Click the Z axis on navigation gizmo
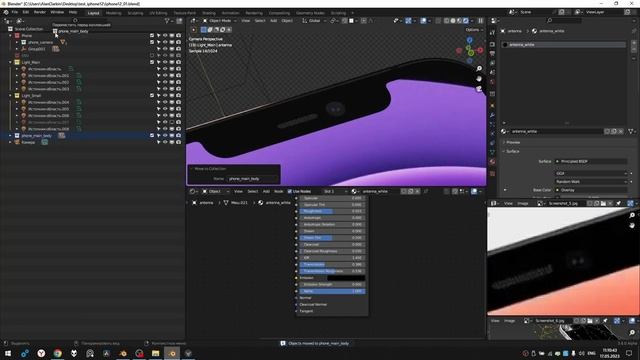Viewport: 640px width, 360px height. coord(469,40)
